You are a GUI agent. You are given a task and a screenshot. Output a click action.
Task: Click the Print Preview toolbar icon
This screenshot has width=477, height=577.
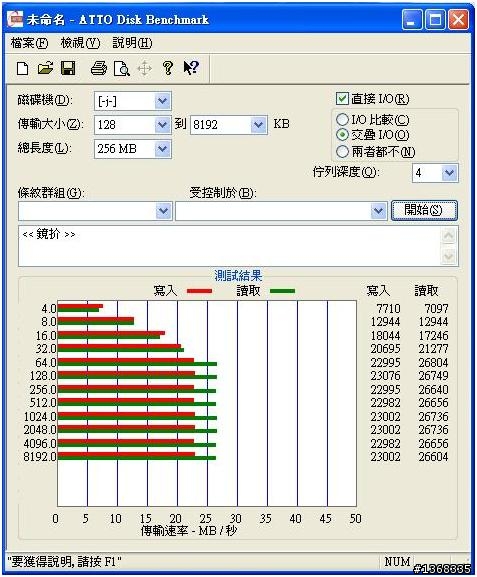(x=121, y=68)
